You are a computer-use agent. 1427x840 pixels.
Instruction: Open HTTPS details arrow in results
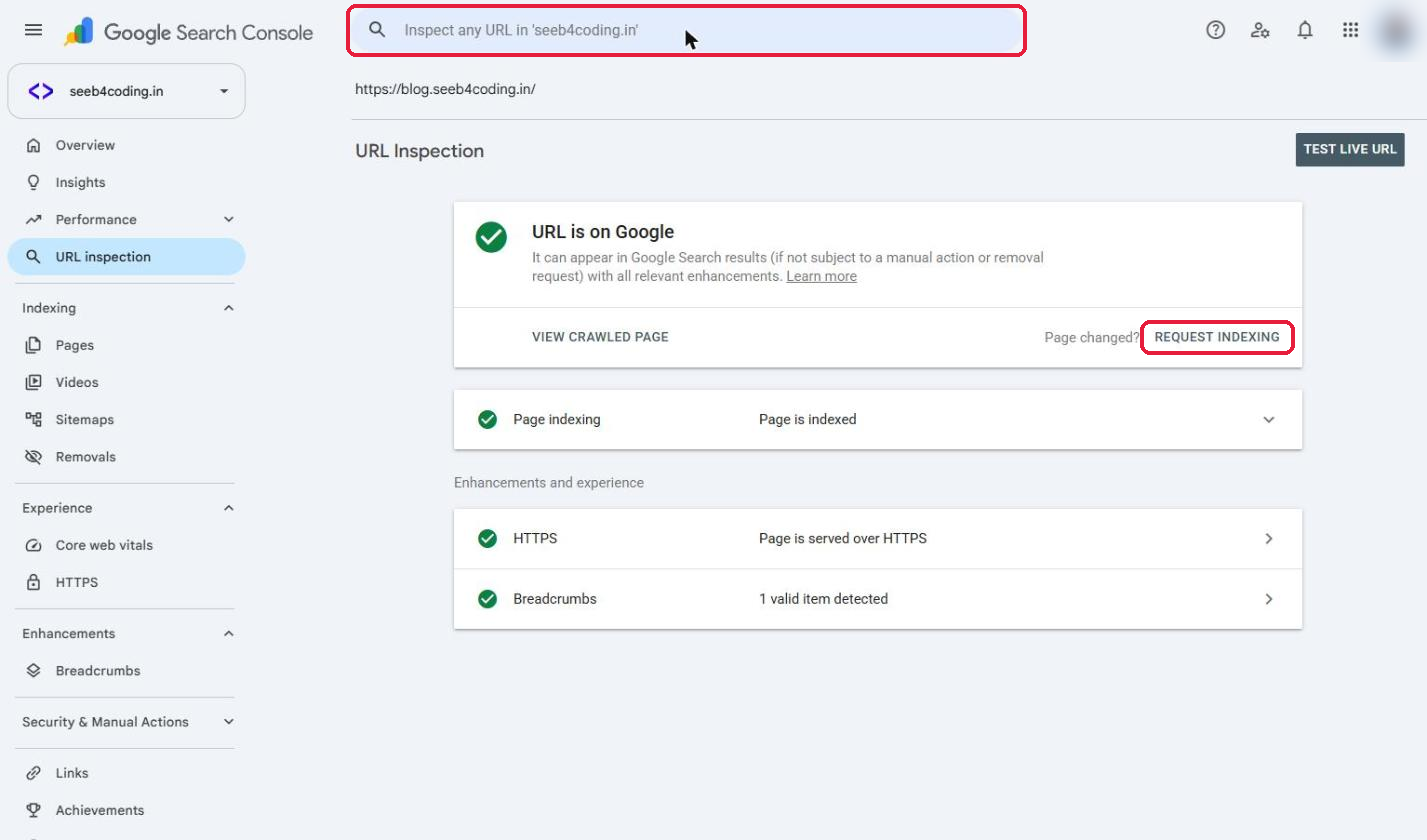[x=1269, y=538]
